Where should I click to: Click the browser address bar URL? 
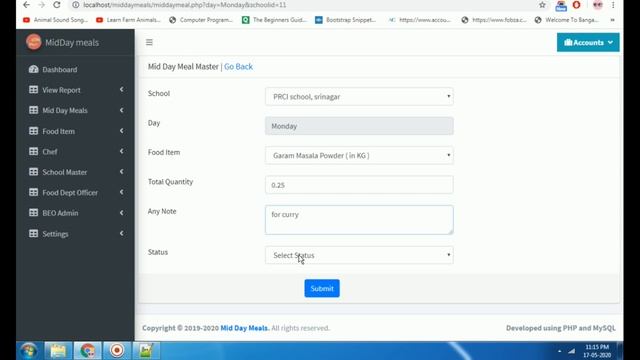[184, 5]
